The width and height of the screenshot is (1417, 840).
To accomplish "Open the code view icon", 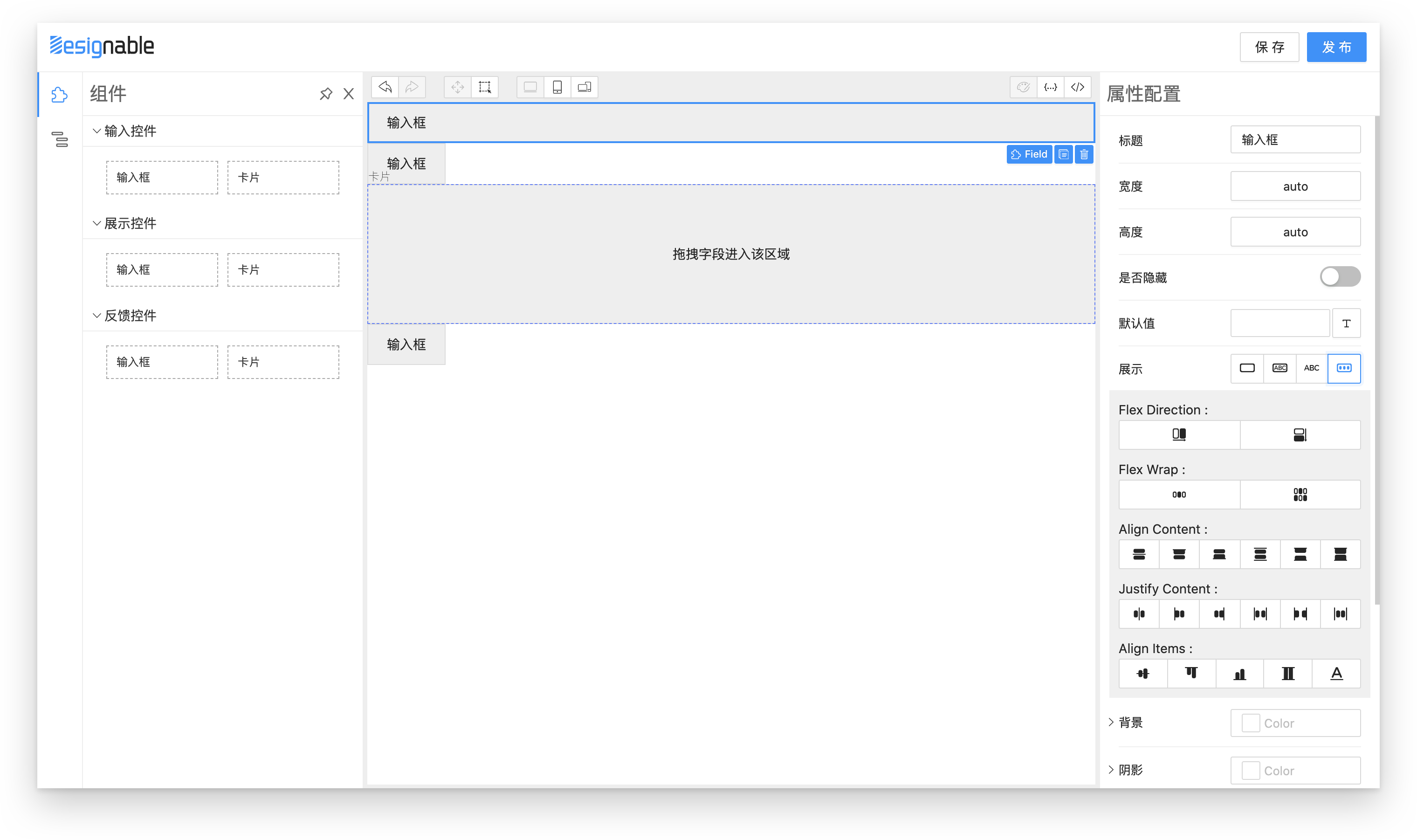I will coord(1078,87).
